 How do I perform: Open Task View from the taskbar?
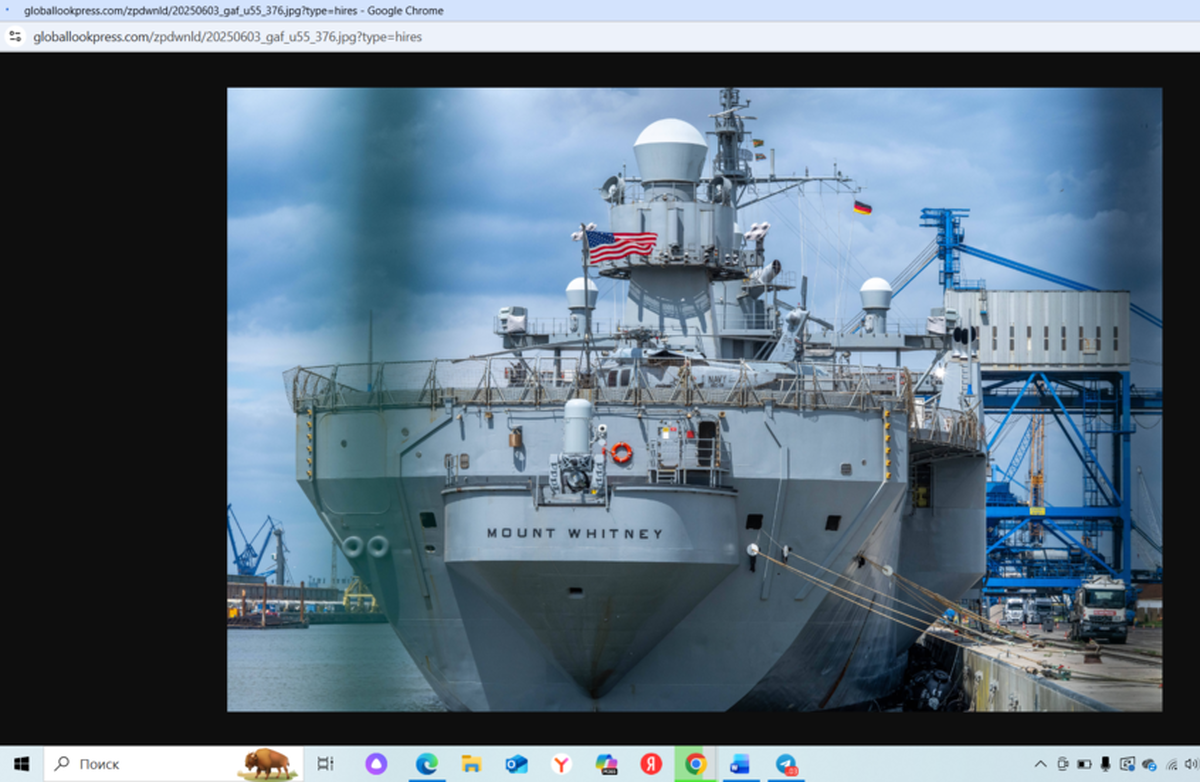click(325, 764)
